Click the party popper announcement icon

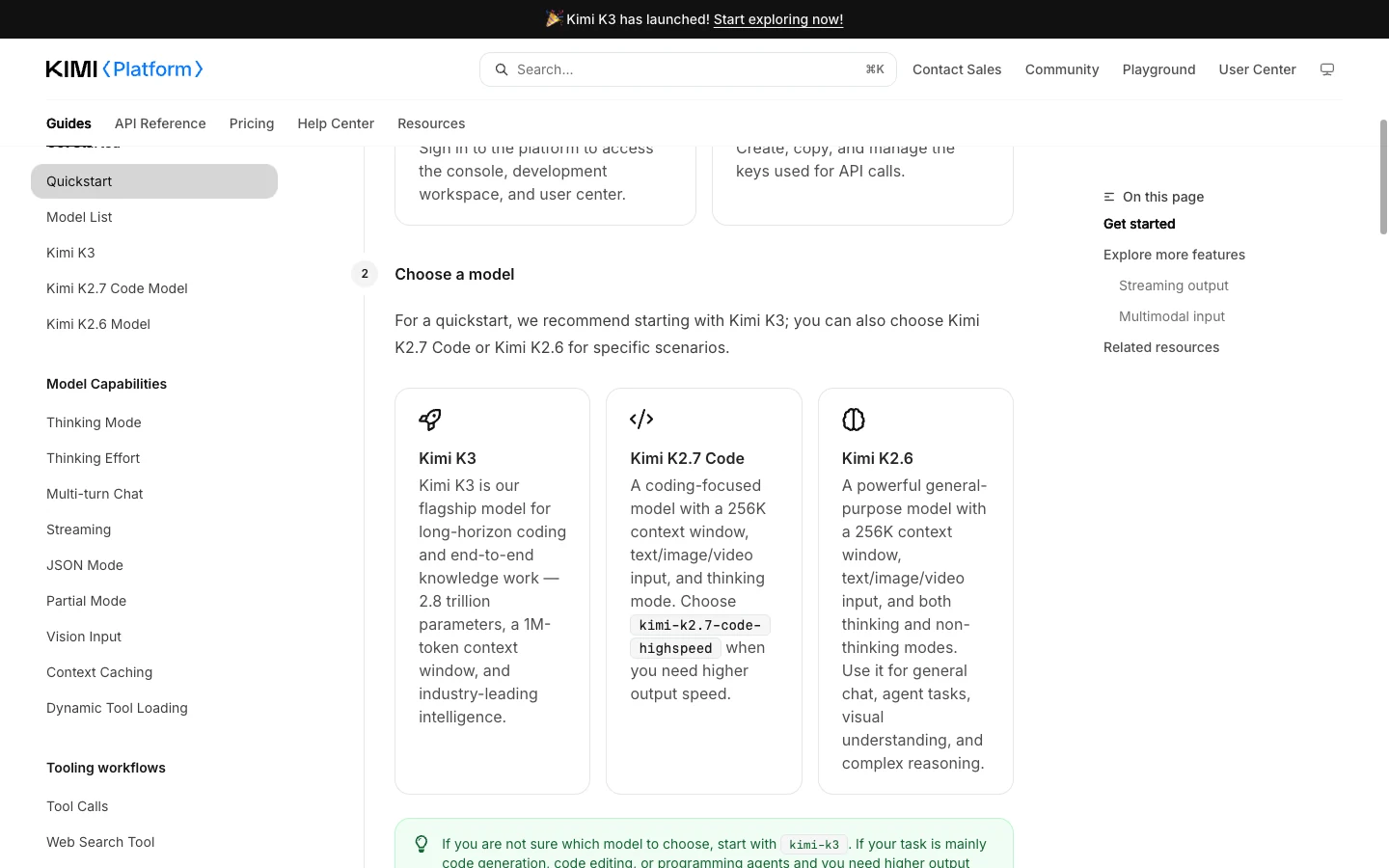[x=555, y=18]
